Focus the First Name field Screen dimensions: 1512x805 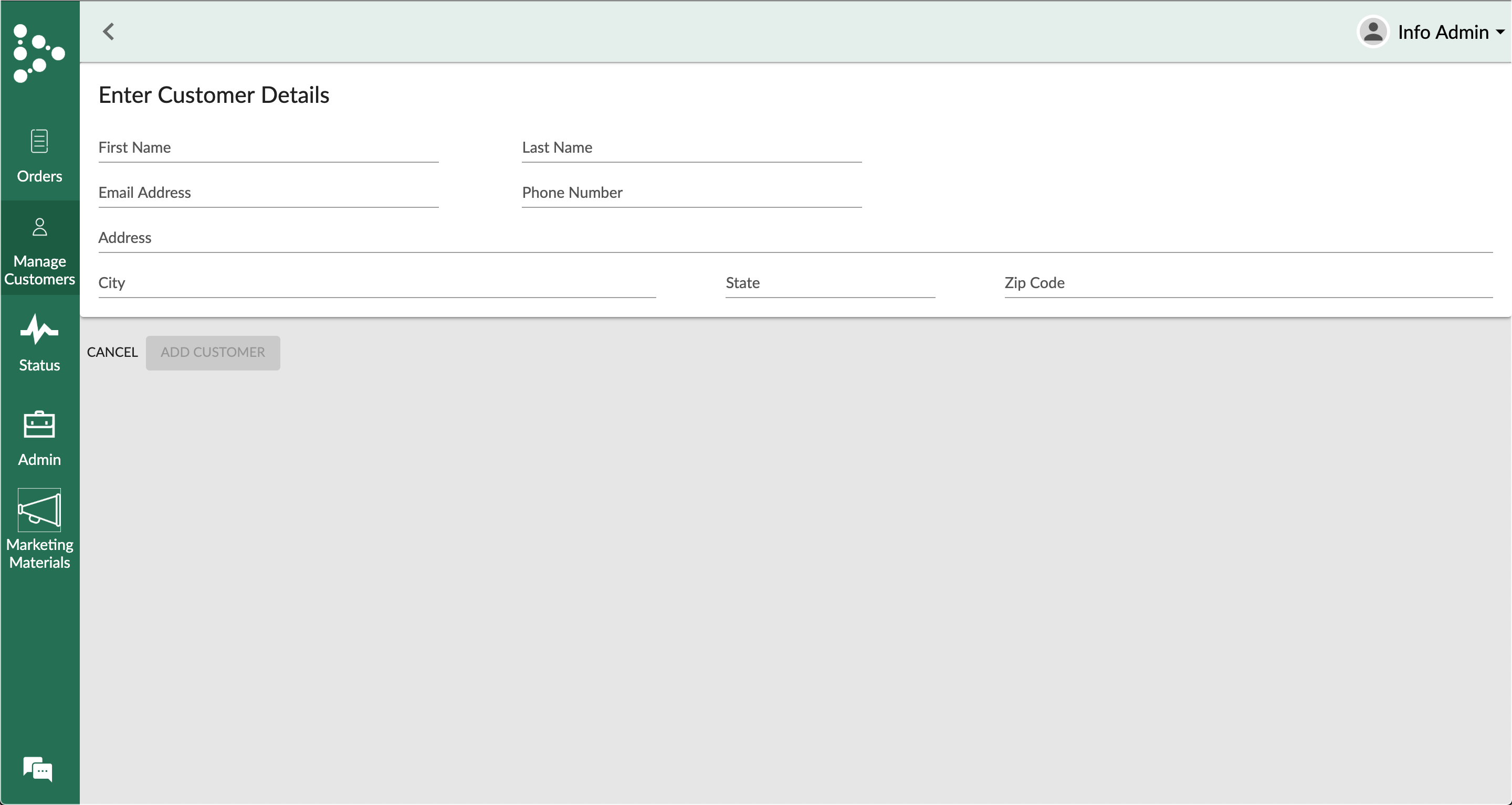268,149
